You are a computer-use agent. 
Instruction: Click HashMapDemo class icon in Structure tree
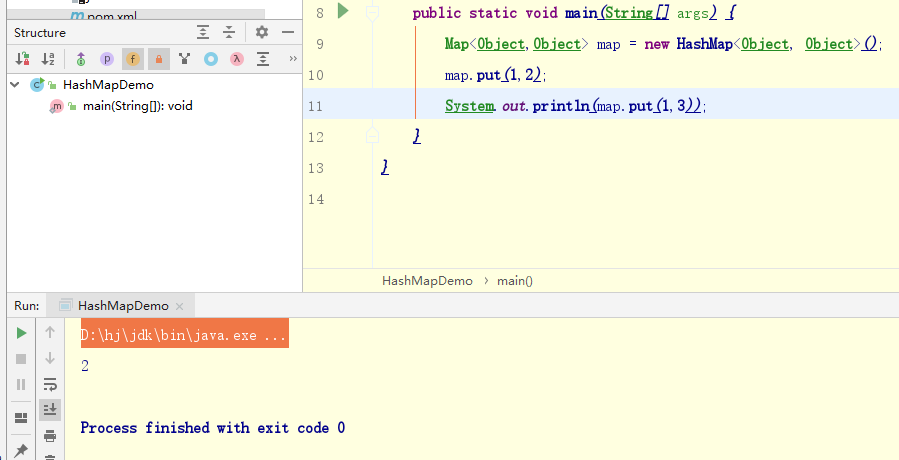point(37,85)
